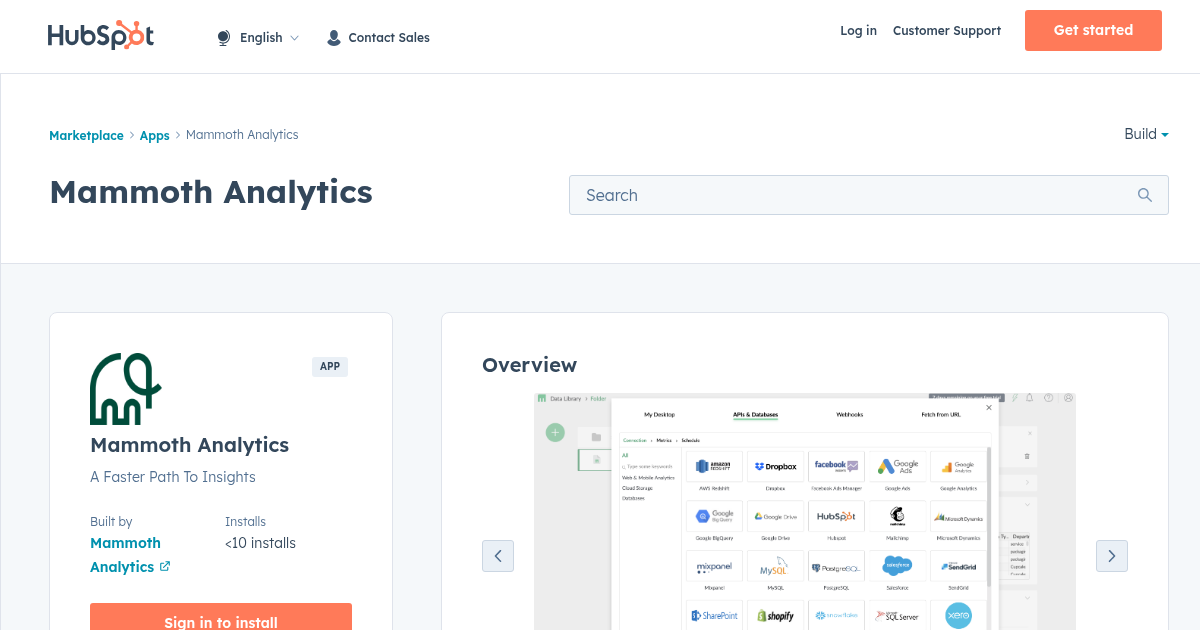The width and height of the screenshot is (1200, 630).
Task: Select the APIs & Databases tab in the screenshot
Action: pos(755,414)
